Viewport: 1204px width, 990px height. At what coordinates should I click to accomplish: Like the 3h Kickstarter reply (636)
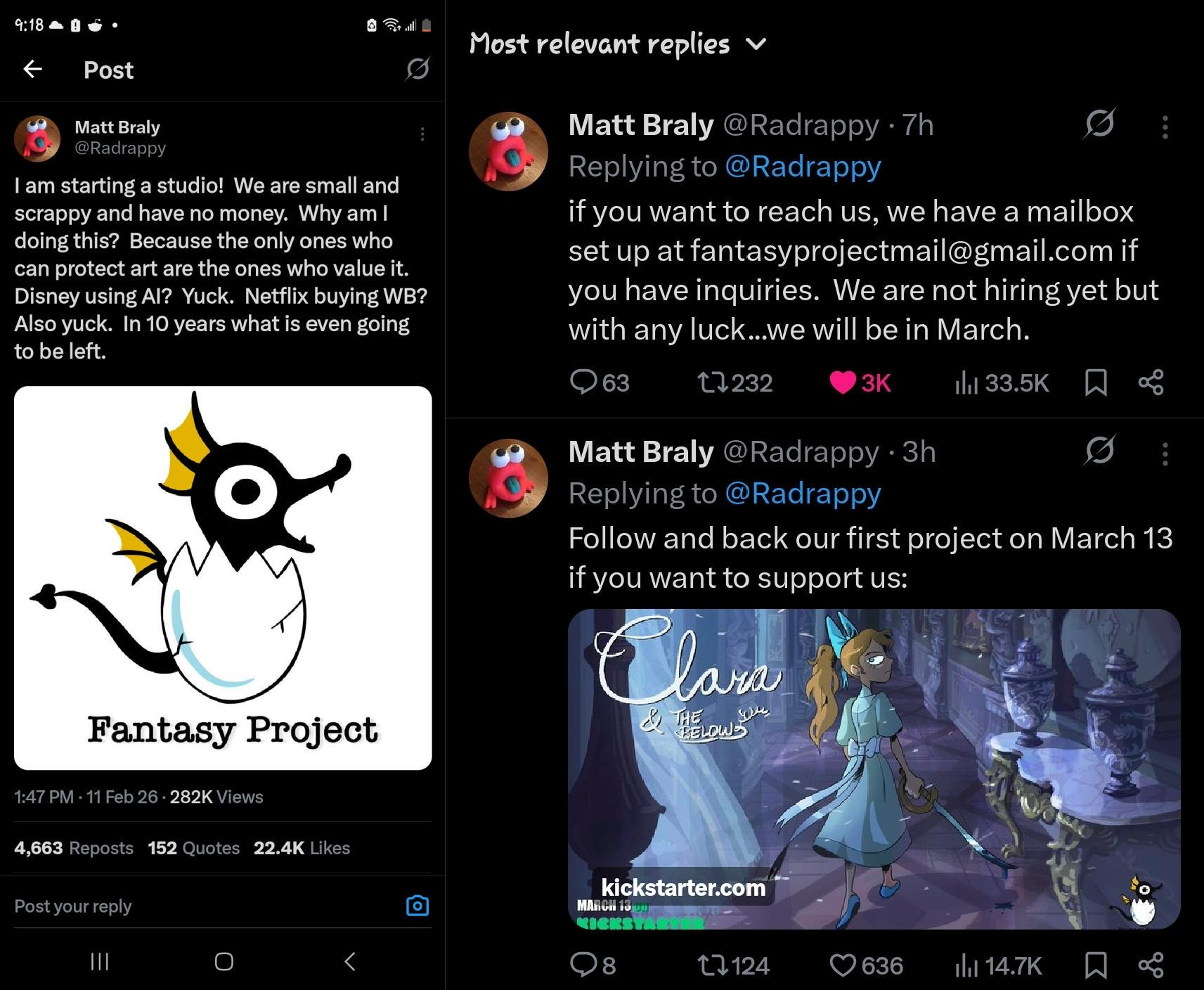pos(866,965)
